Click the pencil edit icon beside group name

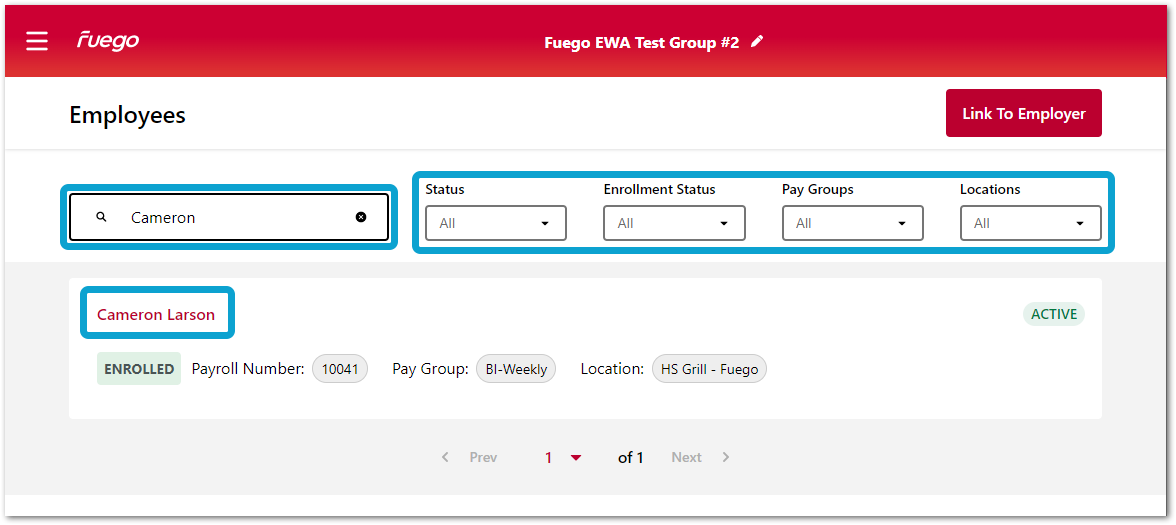pyautogui.click(x=757, y=42)
